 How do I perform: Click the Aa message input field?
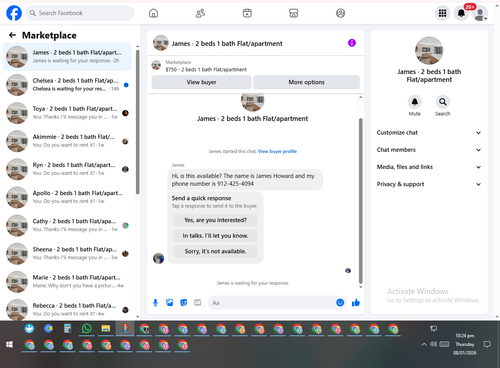(272, 303)
